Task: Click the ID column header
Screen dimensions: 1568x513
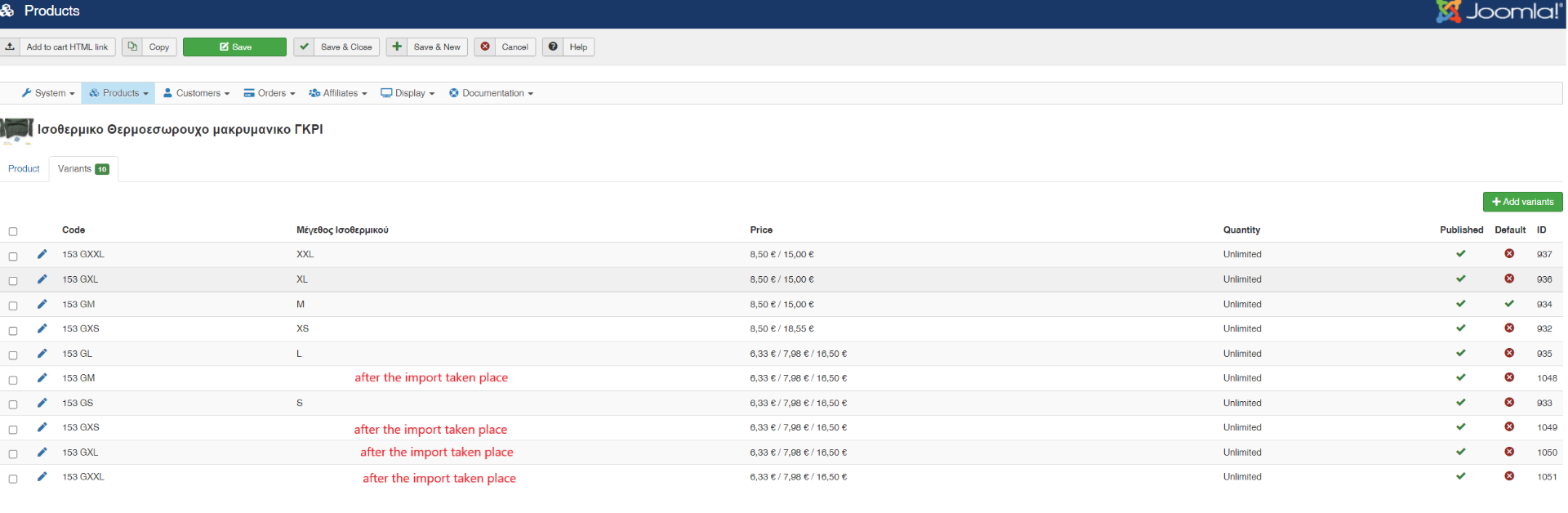Action: tap(1541, 230)
